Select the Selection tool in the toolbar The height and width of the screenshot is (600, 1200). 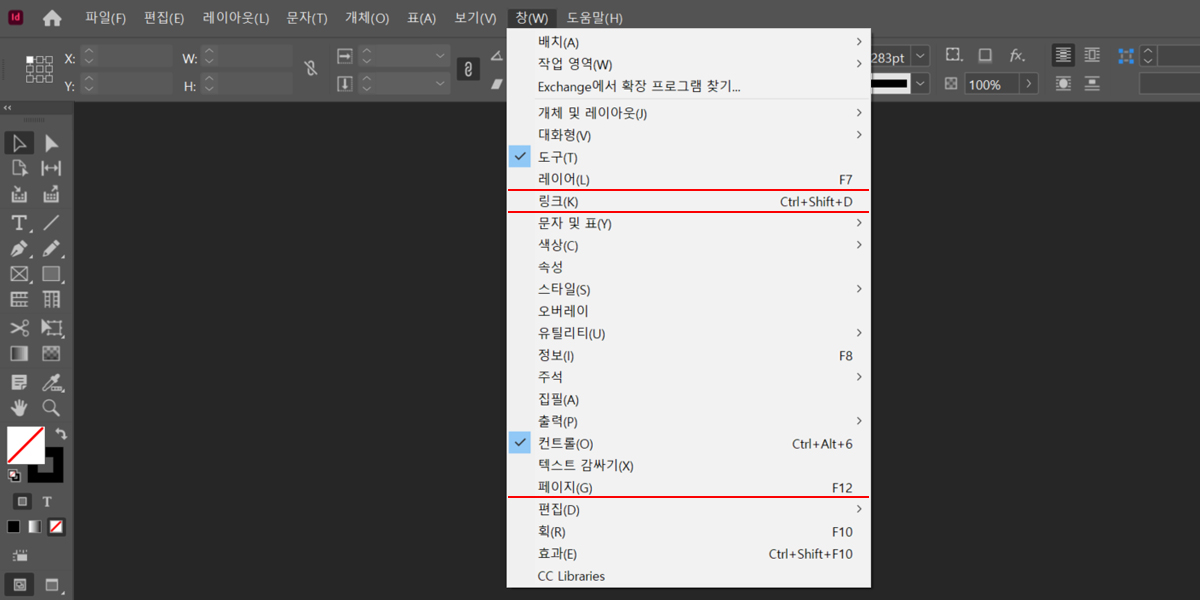point(19,143)
